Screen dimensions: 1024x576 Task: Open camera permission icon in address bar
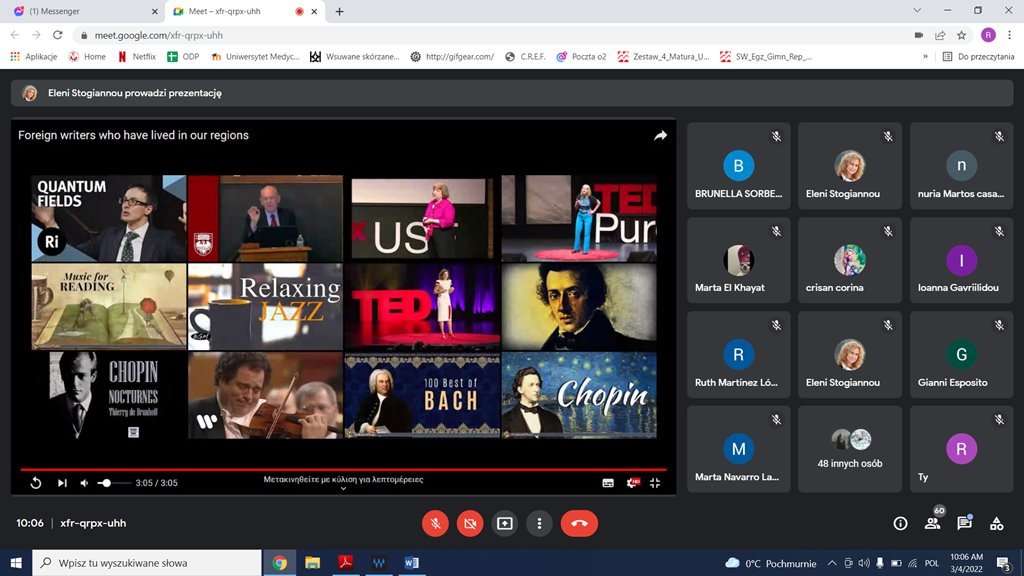(x=918, y=35)
